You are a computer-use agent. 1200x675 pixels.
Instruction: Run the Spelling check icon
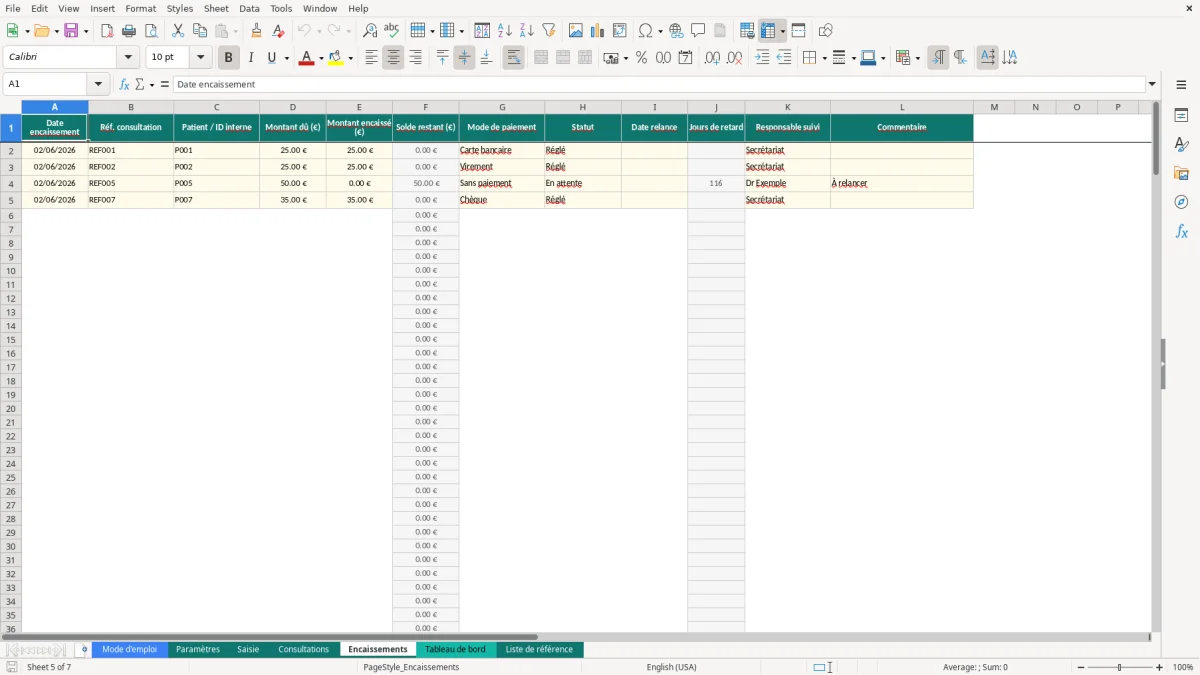(392, 31)
